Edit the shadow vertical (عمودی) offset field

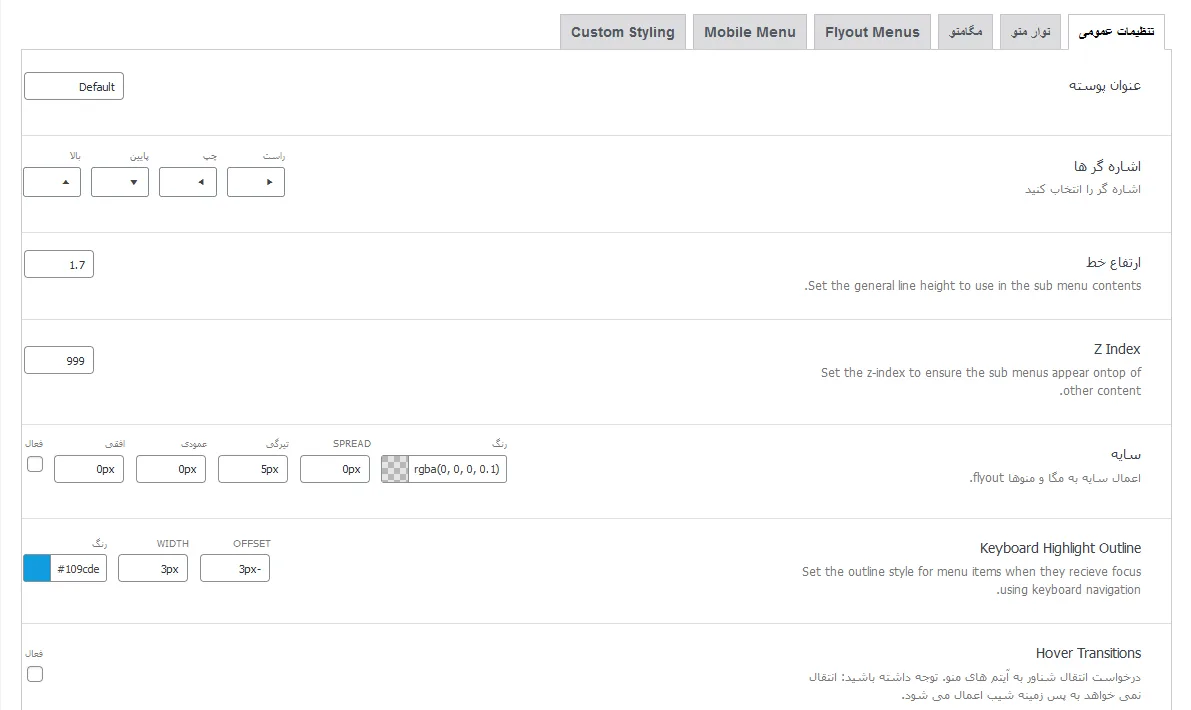point(171,469)
